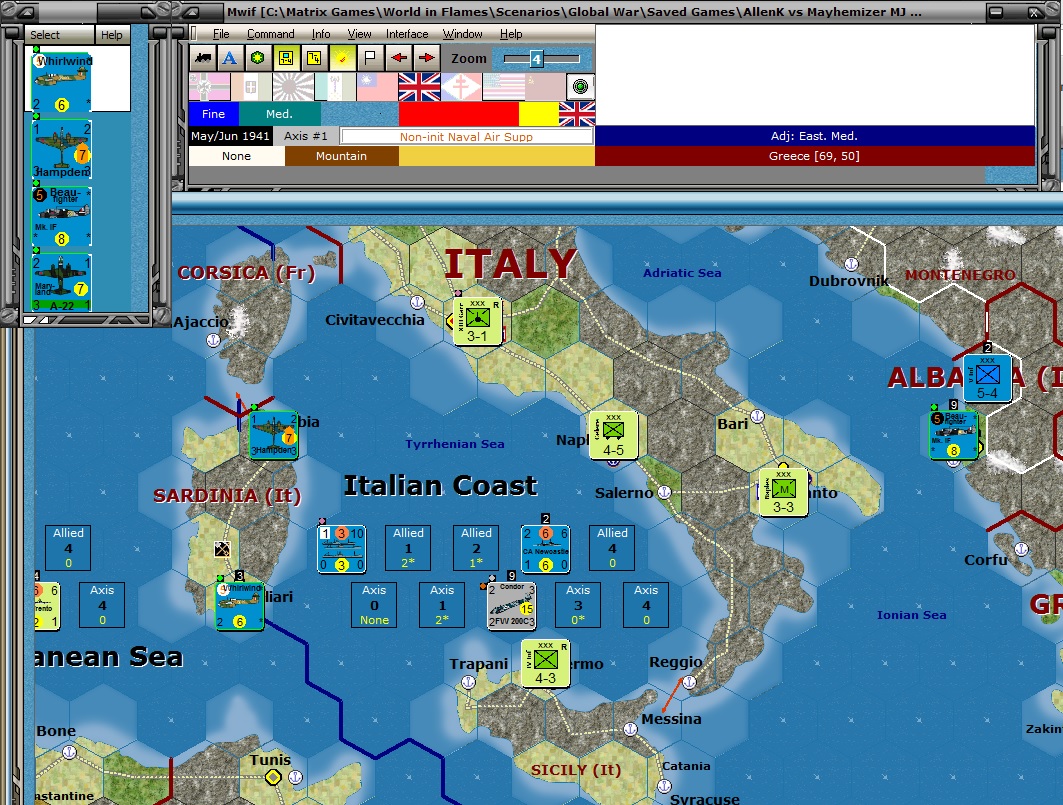Toggle the unit counter display toolbar button
The height and width of the screenshot is (805, 1063).
(x=286, y=58)
